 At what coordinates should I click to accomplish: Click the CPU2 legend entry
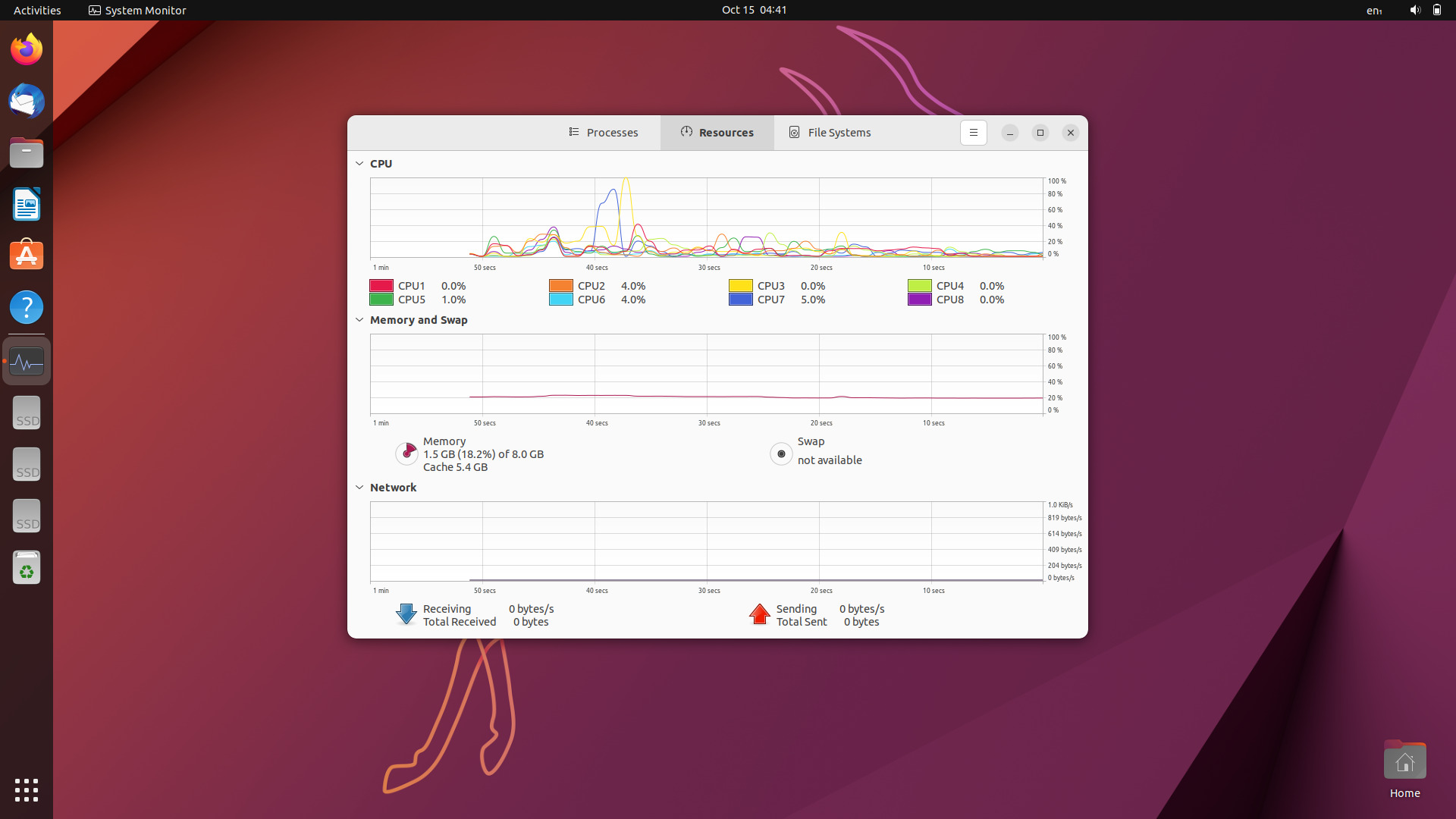tap(591, 286)
